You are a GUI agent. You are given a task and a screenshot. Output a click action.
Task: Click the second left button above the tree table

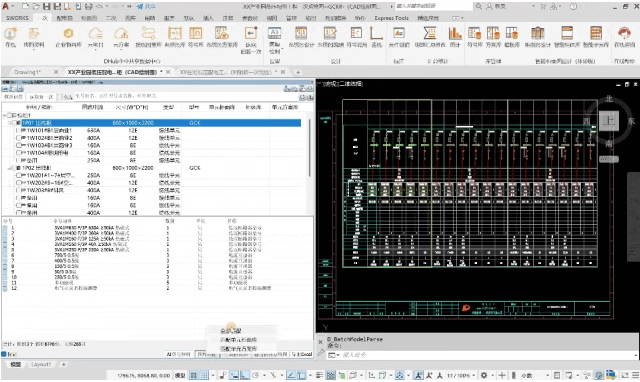(x=42, y=97)
